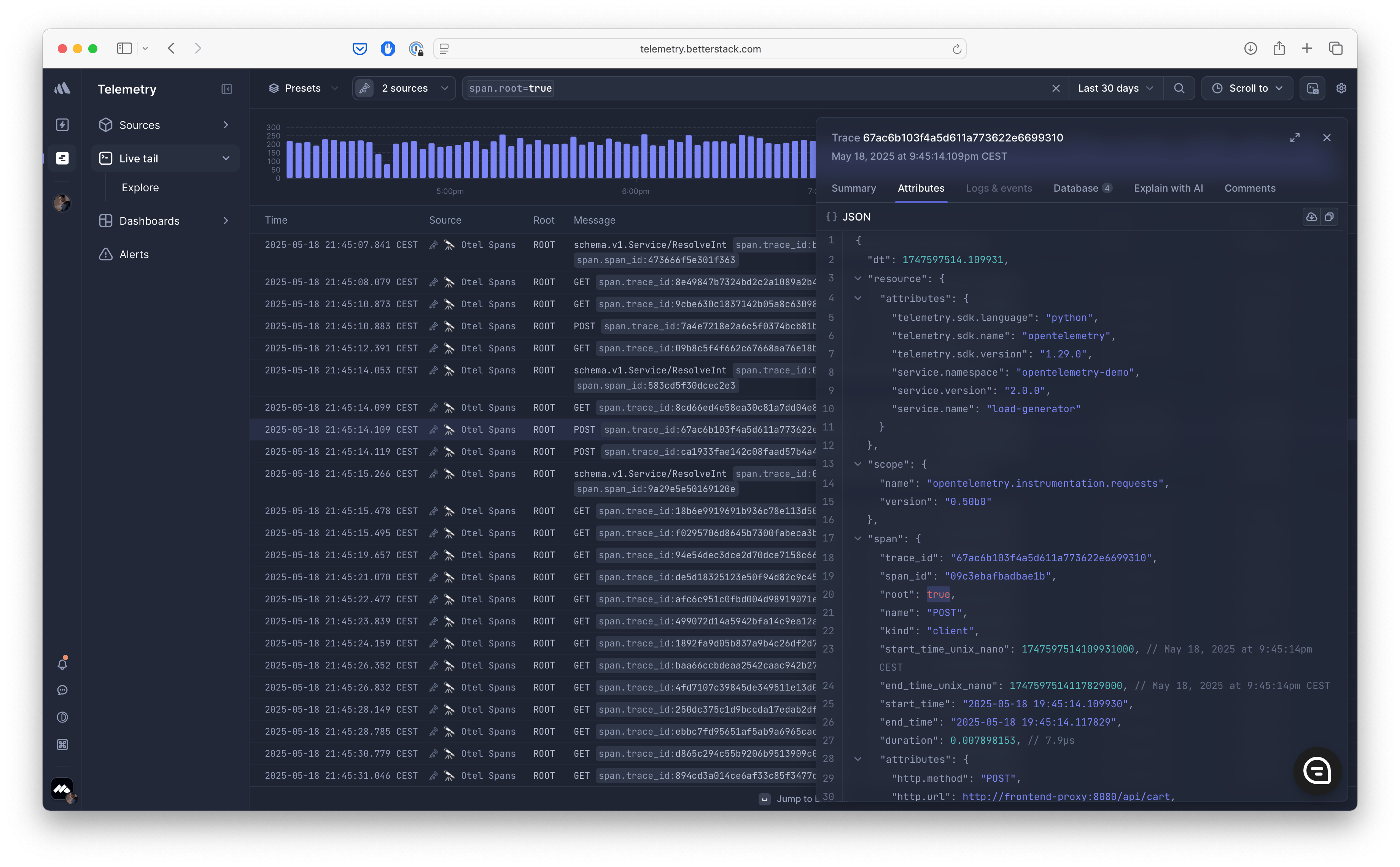The height and width of the screenshot is (867, 1400).
Task: Close the trace details panel
Action: click(x=1327, y=138)
